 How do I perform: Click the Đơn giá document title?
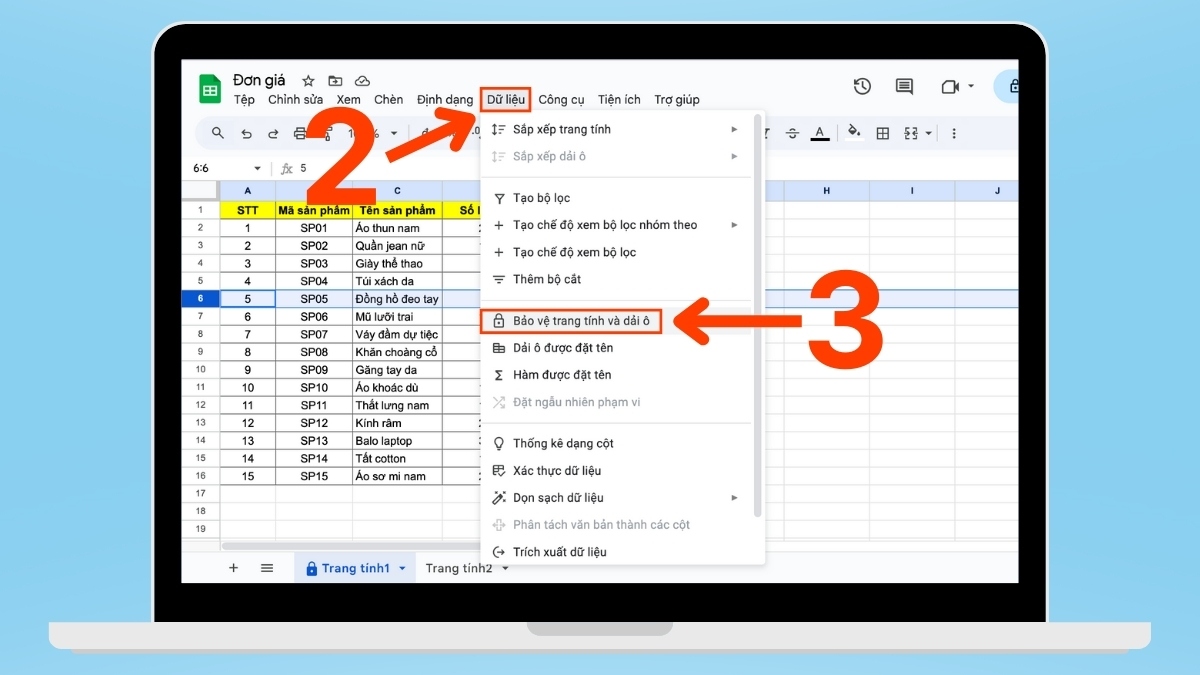[x=259, y=80]
